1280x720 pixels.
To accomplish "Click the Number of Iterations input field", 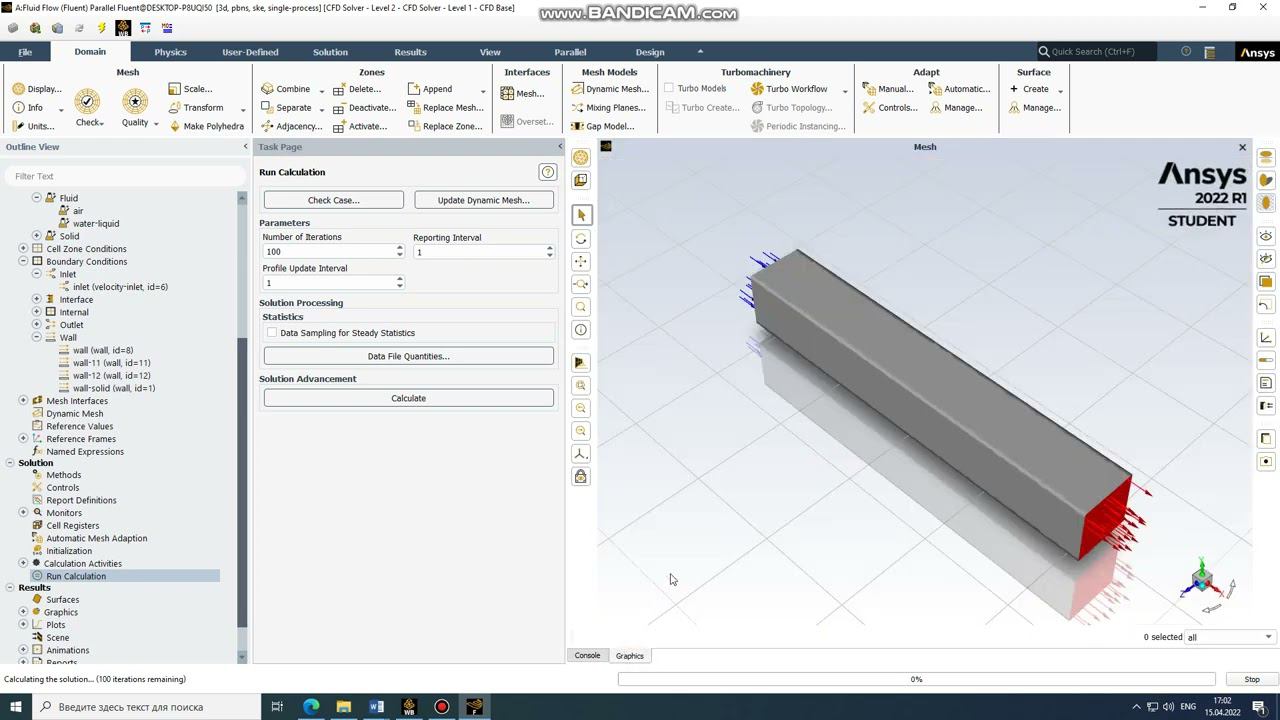I will [328, 252].
